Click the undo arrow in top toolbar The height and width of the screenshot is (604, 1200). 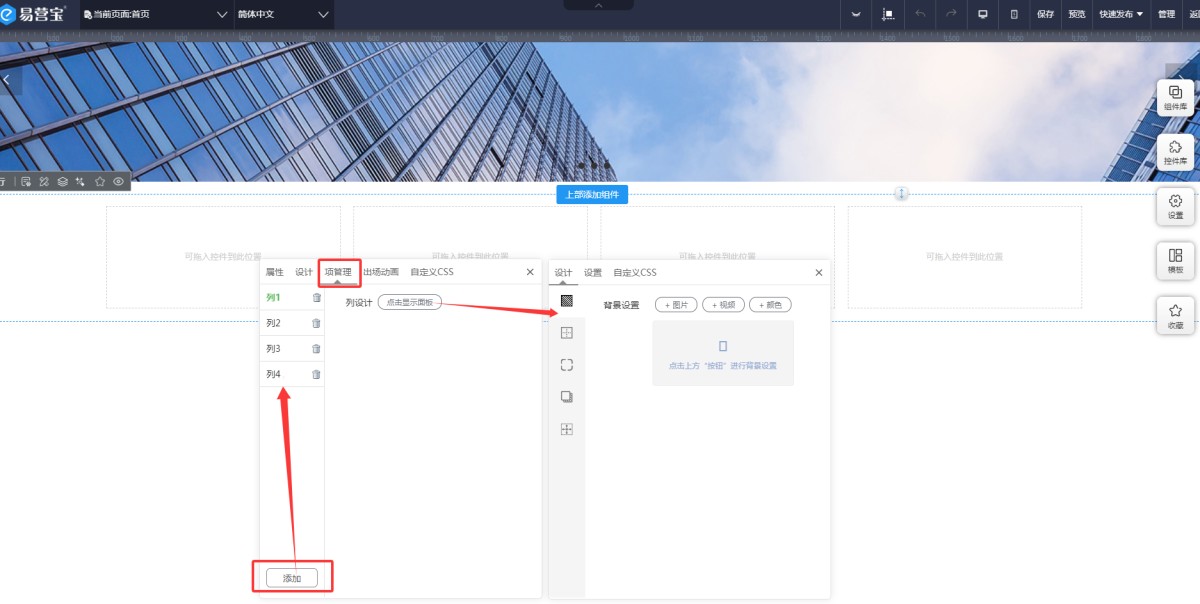click(920, 14)
